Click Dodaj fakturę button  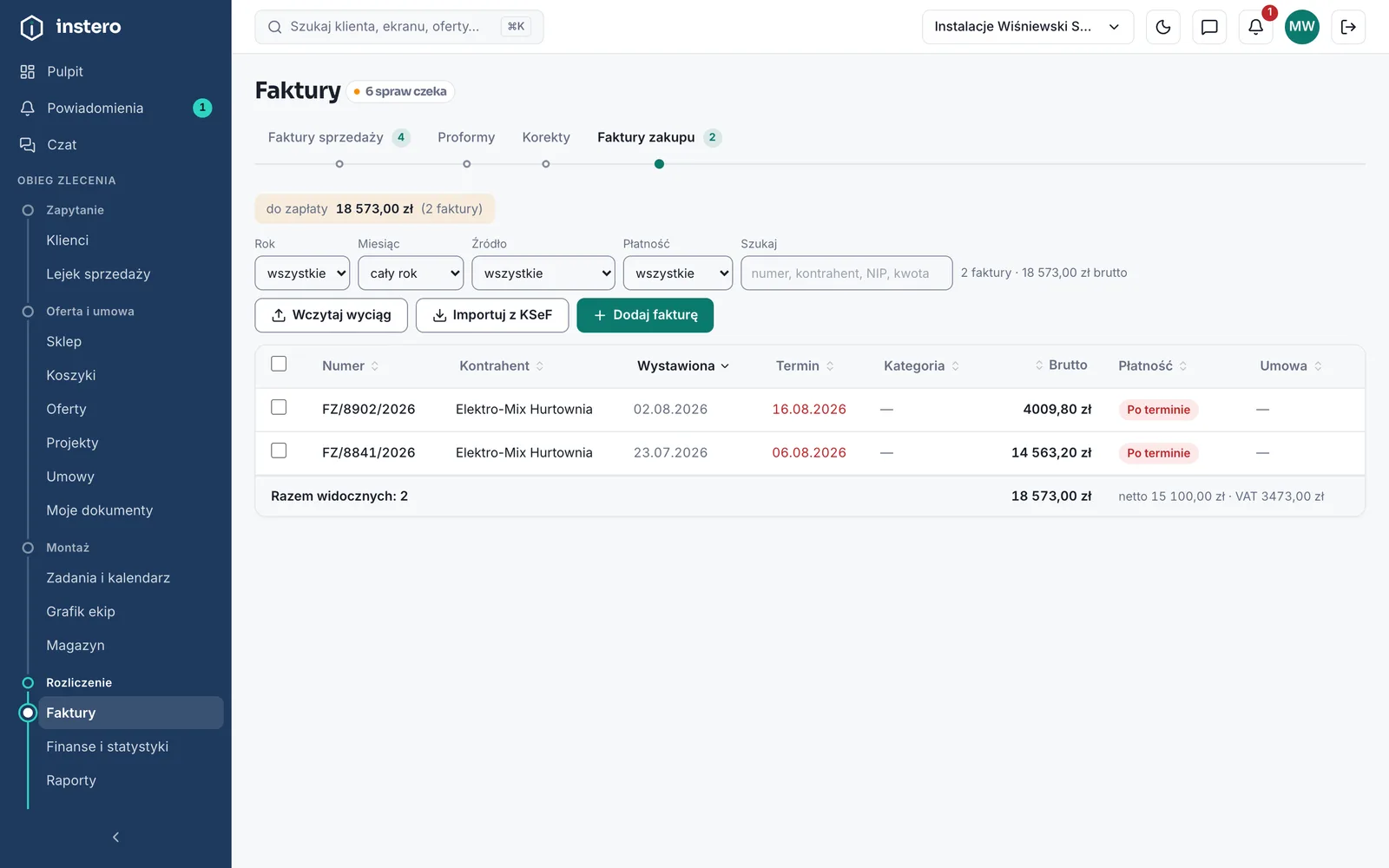[645, 315]
